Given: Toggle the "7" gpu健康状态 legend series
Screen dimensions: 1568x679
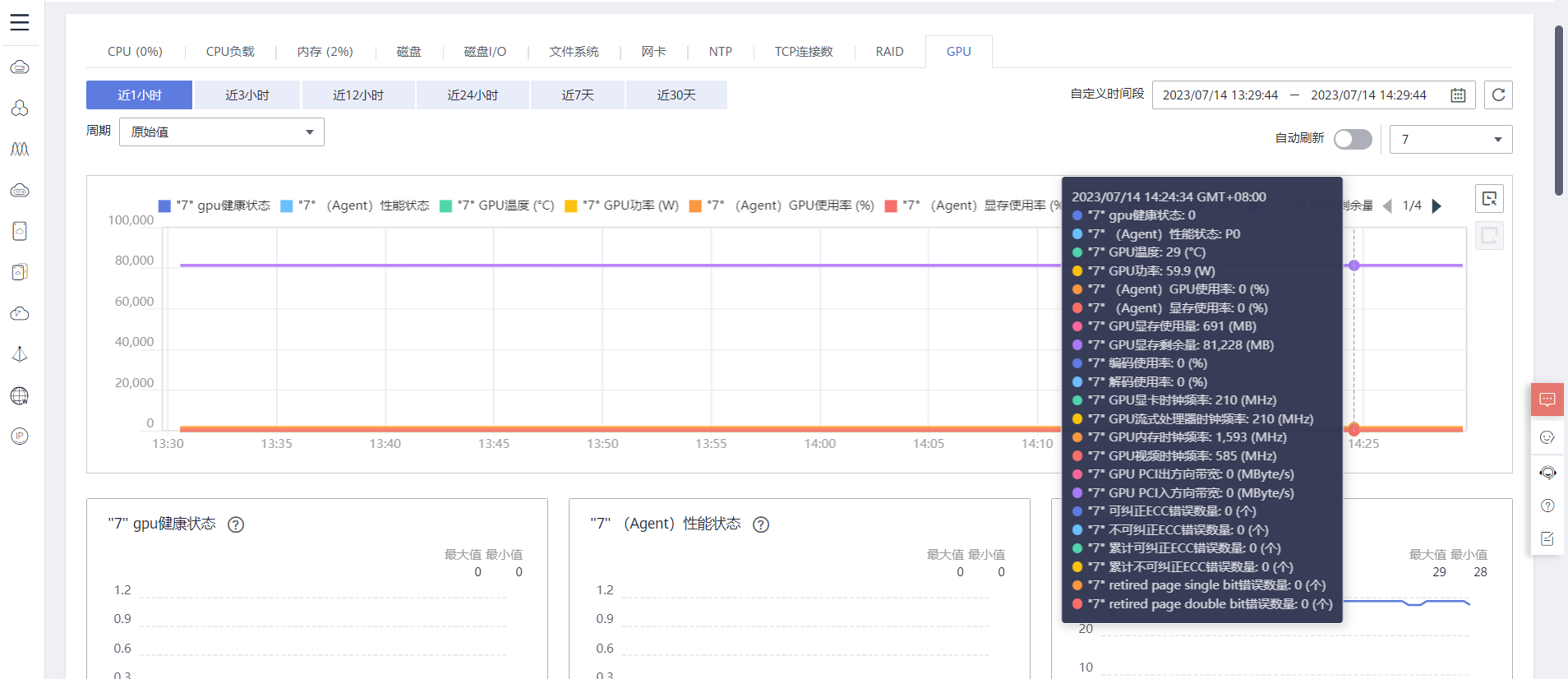Looking at the screenshot, I should pos(214,206).
